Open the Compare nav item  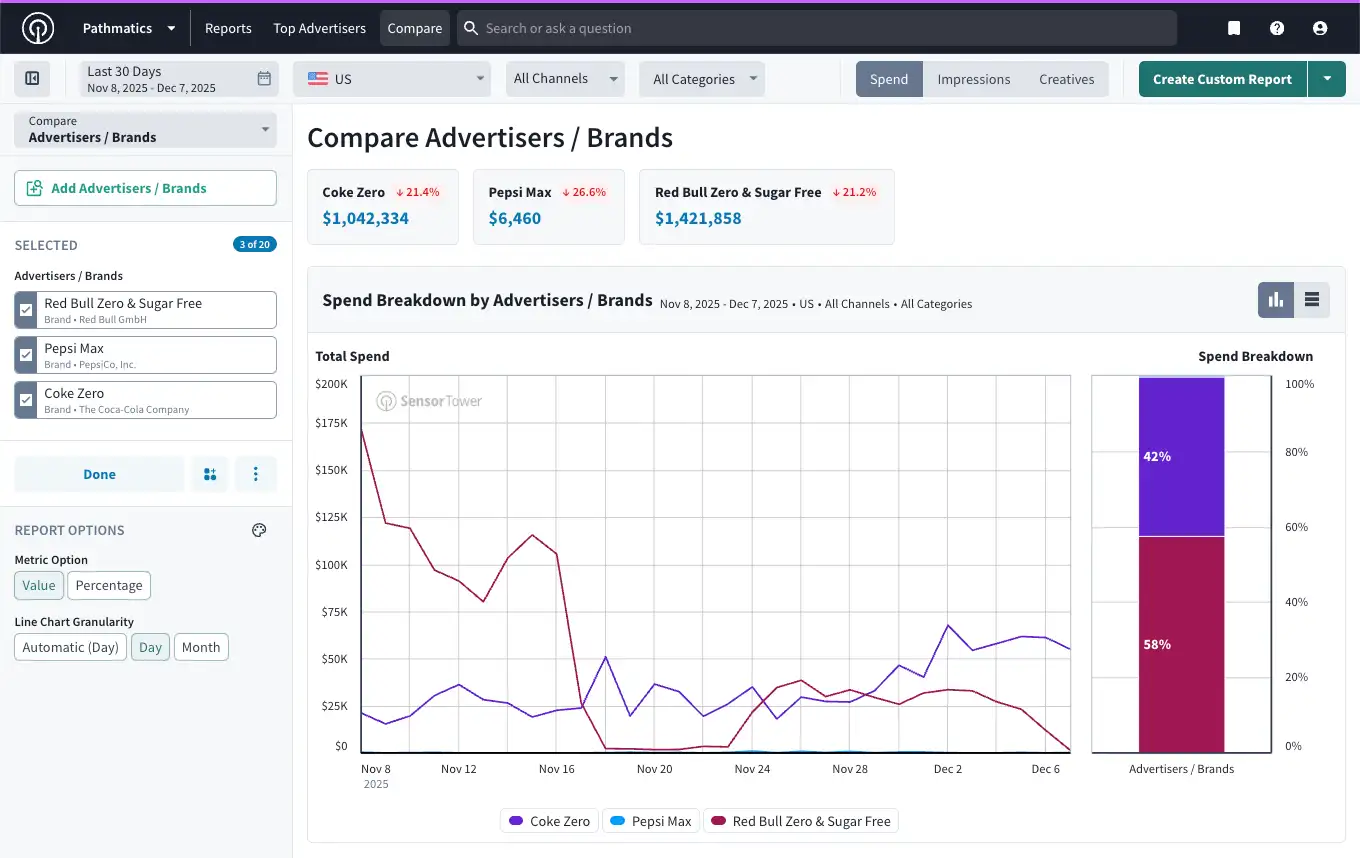pyautogui.click(x=415, y=28)
